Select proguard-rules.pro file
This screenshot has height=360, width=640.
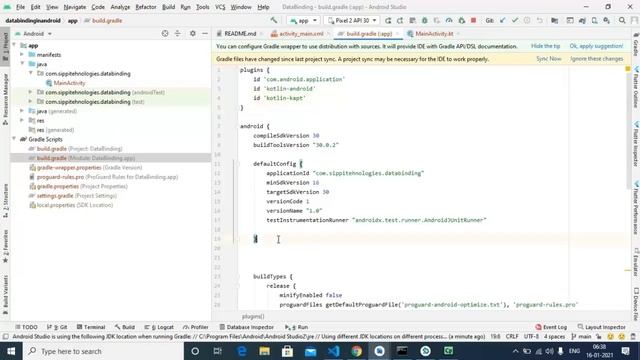(x=103, y=177)
